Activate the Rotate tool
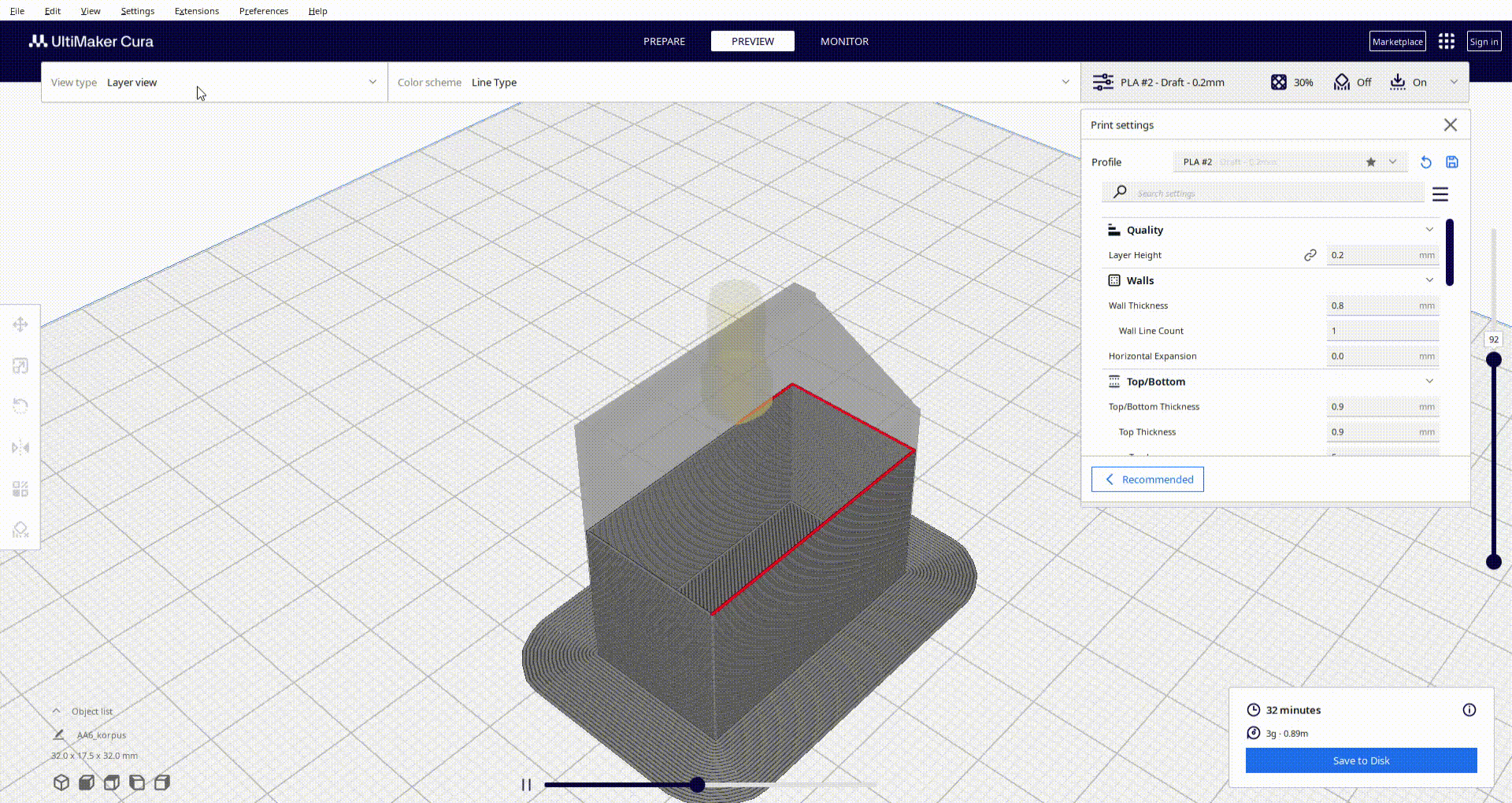 coord(20,405)
